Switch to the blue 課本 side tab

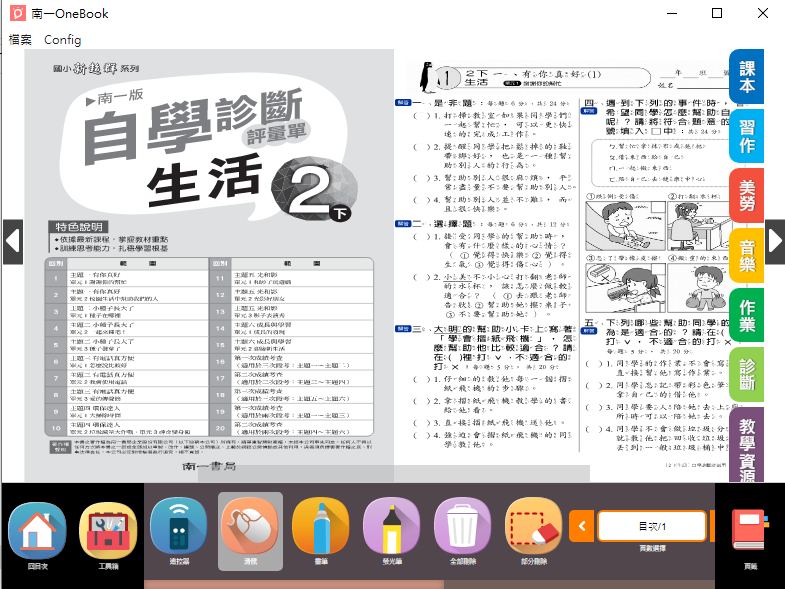[x=747, y=77]
